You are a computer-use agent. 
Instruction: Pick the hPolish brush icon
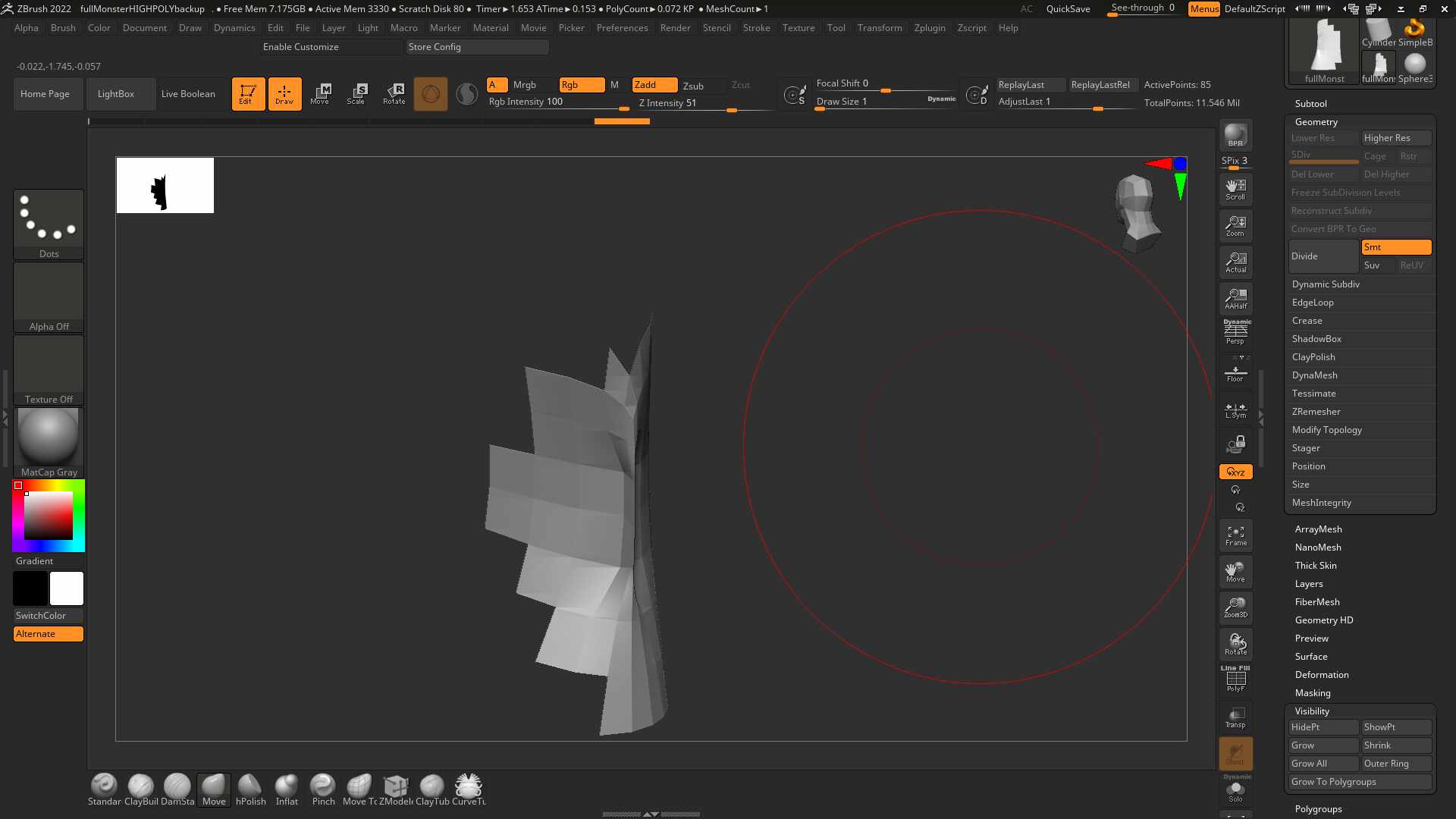click(x=250, y=789)
